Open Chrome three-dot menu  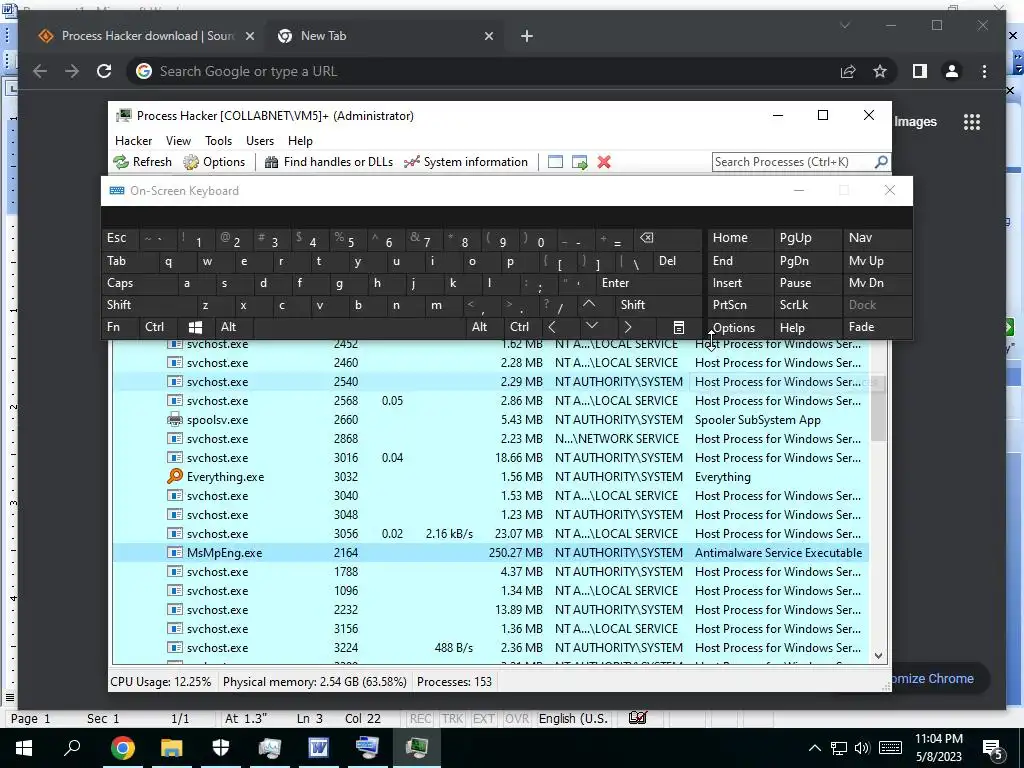pyautogui.click(x=984, y=71)
